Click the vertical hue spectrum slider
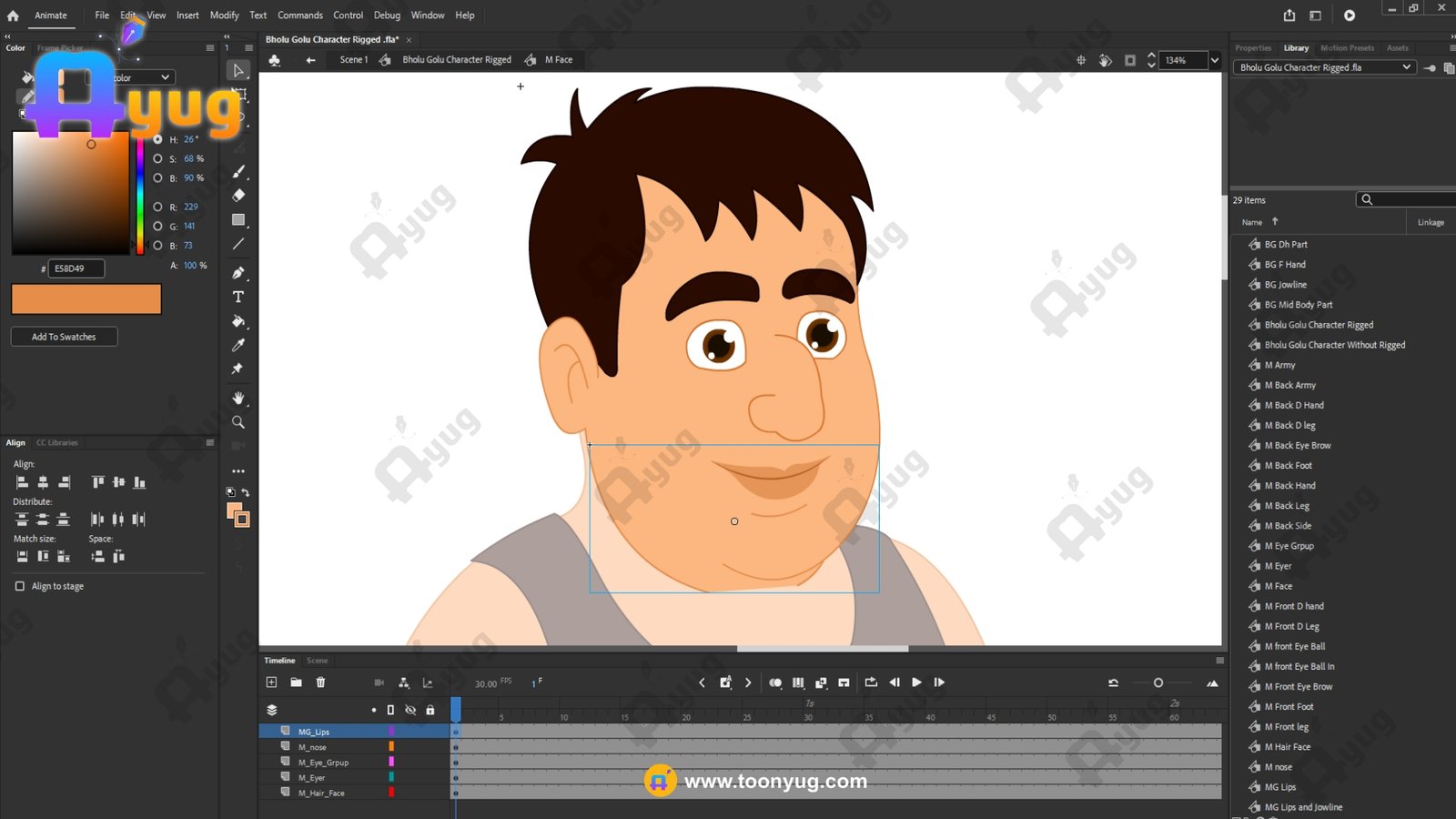This screenshot has height=819, width=1456. click(139, 196)
